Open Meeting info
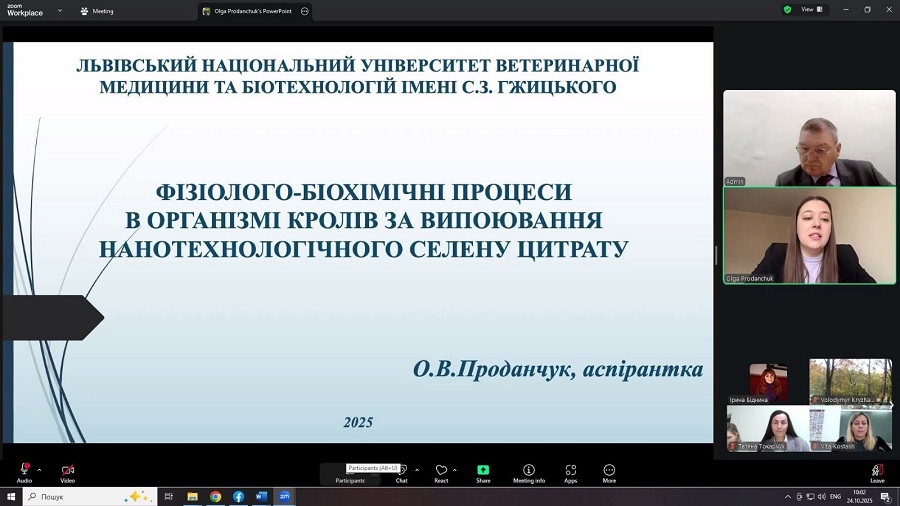900x506 pixels. point(529,472)
